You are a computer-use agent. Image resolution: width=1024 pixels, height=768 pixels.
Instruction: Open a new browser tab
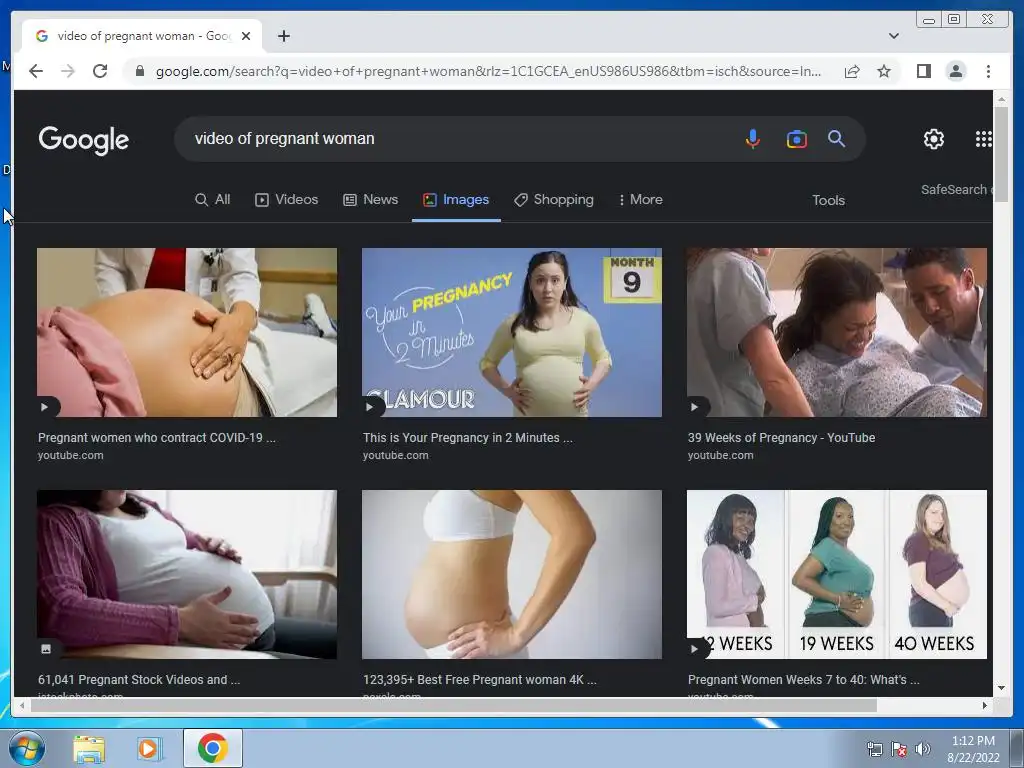click(x=283, y=36)
